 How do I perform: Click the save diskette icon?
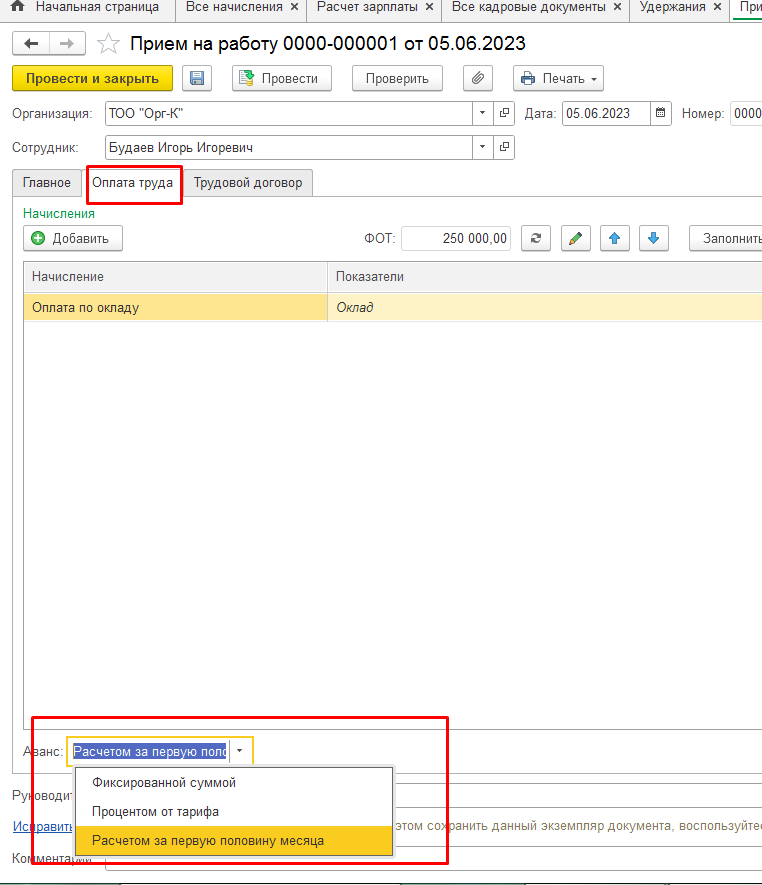(x=197, y=78)
